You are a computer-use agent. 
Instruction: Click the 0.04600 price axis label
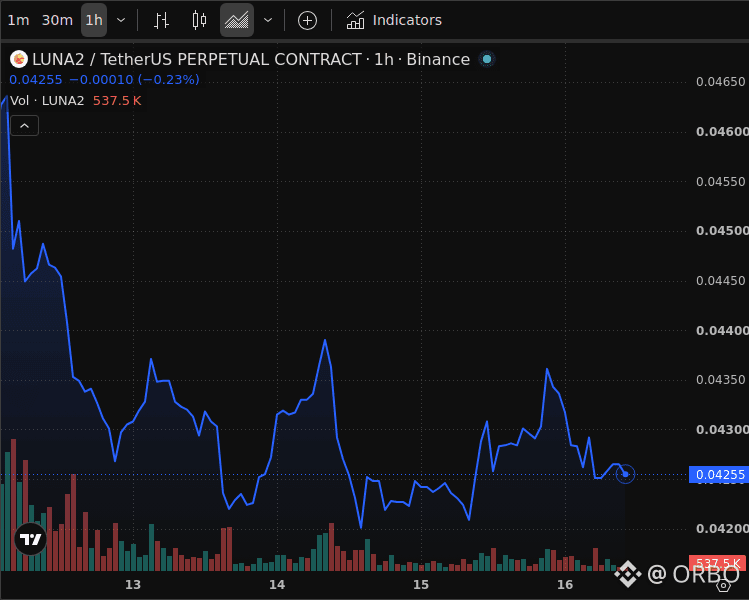(722, 132)
